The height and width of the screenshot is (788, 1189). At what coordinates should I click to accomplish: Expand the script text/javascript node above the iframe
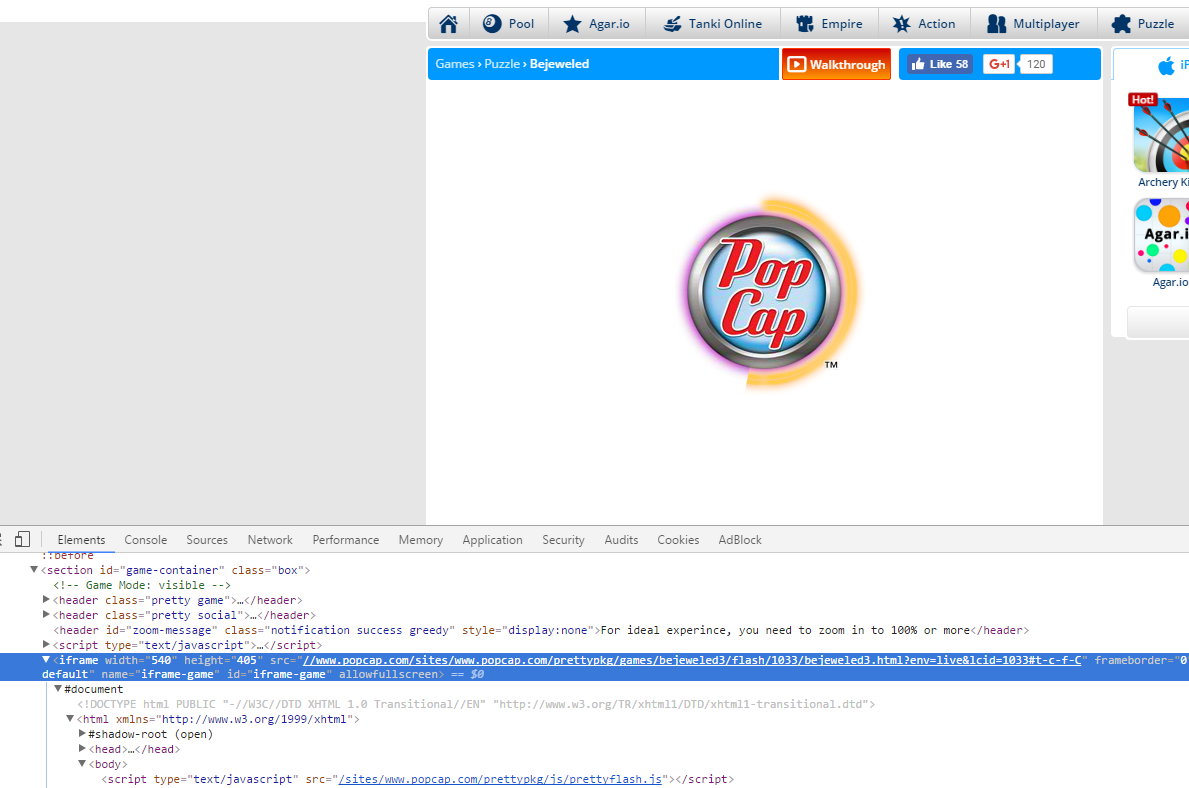coord(46,645)
